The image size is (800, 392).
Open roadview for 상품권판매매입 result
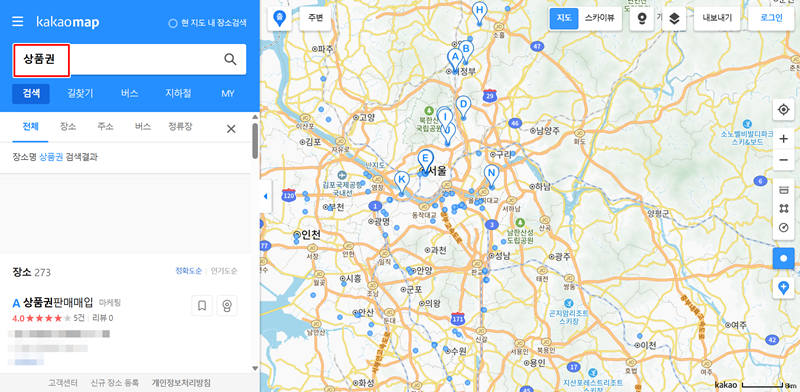pyautogui.click(x=227, y=306)
